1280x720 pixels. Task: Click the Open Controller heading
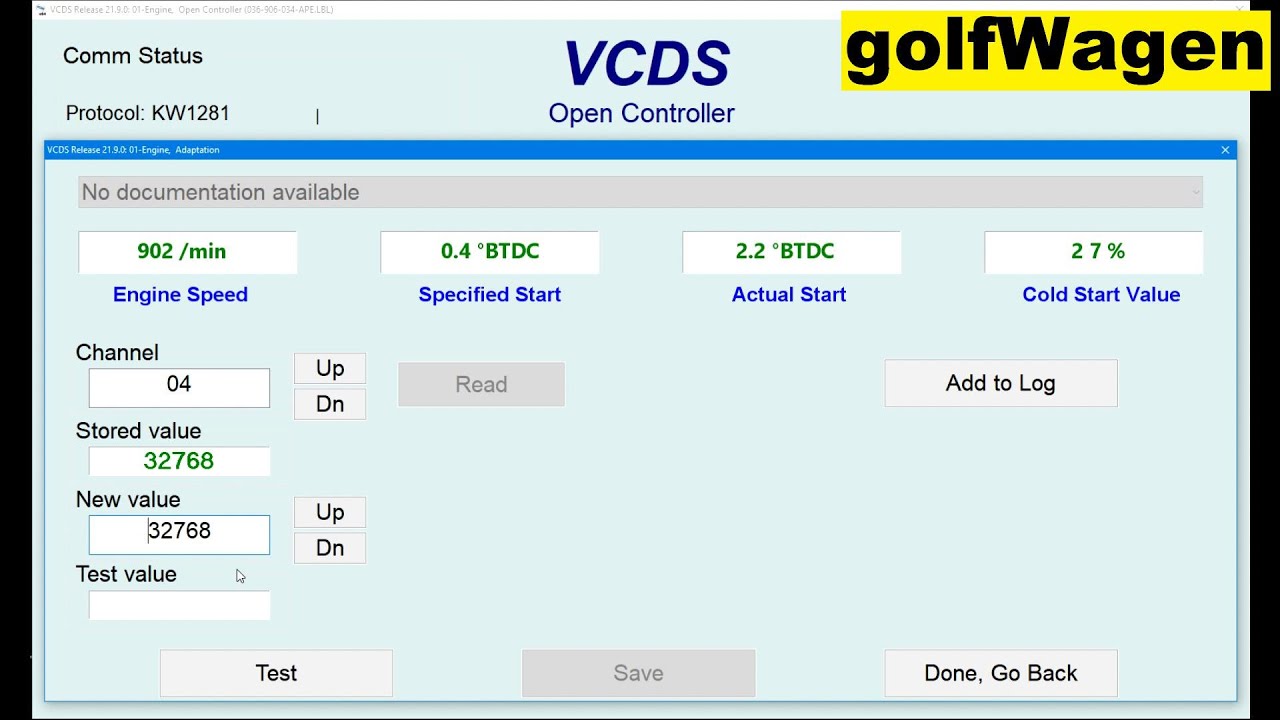coord(641,113)
